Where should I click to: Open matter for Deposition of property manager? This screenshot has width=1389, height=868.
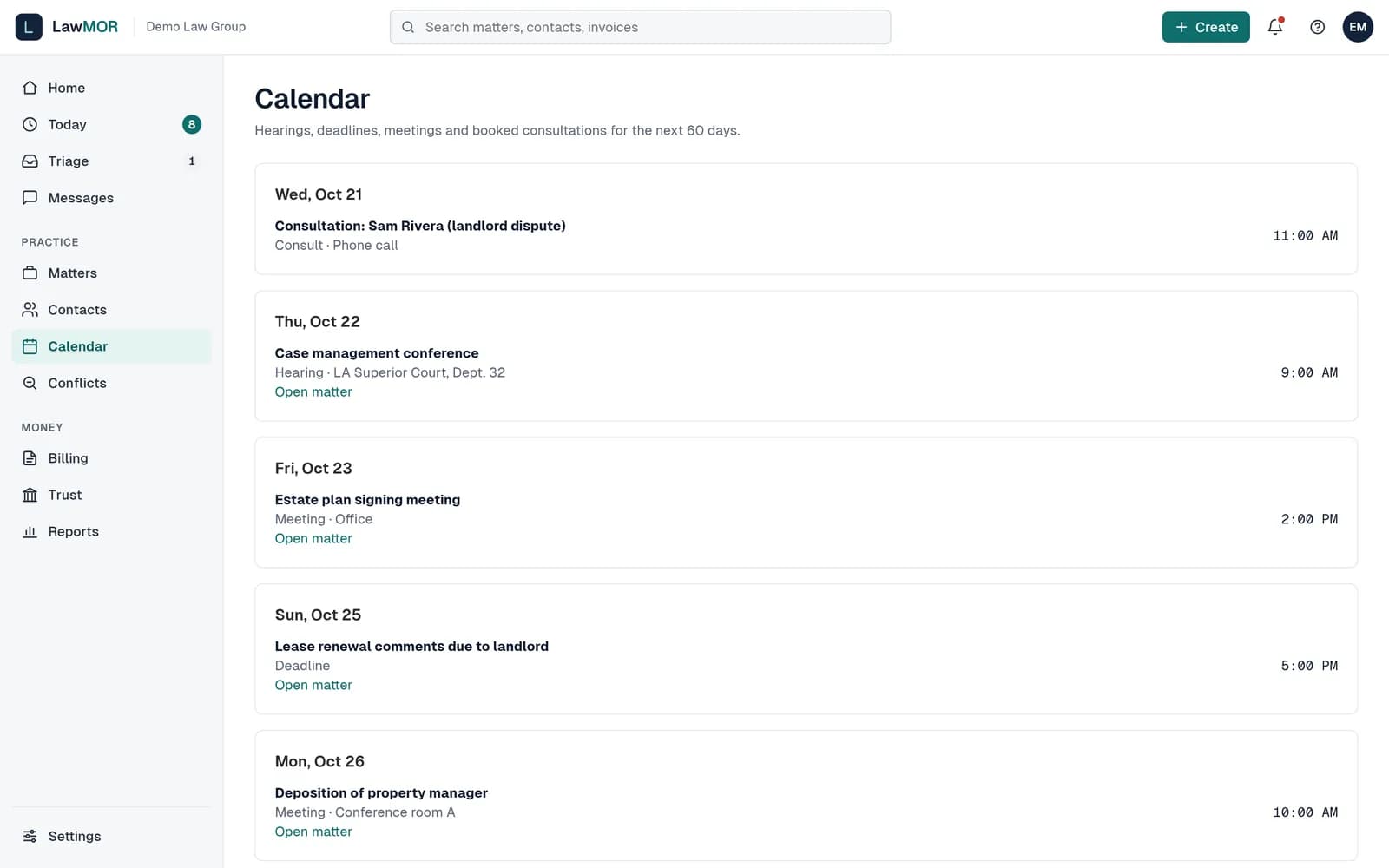(x=313, y=832)
